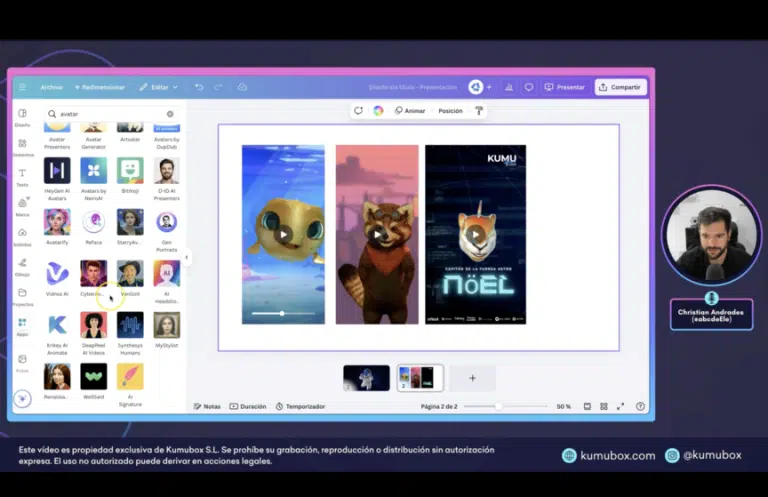This screenshot has width=768, height=497.
Task: Open the DeepReel AI Videos app
Action: point(94,333)
